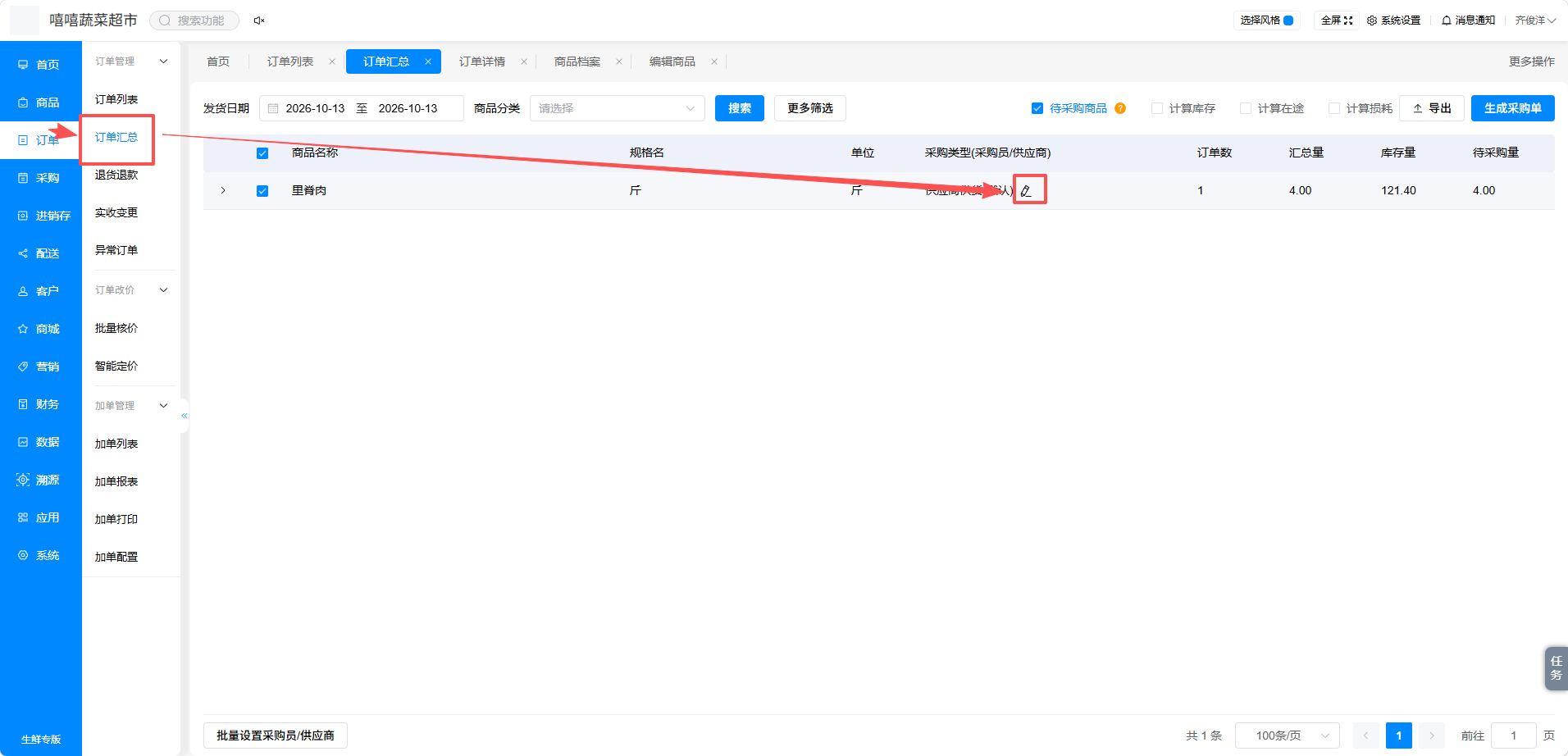
Task: Click the 搜索 search button
Action: pos(740,108)
